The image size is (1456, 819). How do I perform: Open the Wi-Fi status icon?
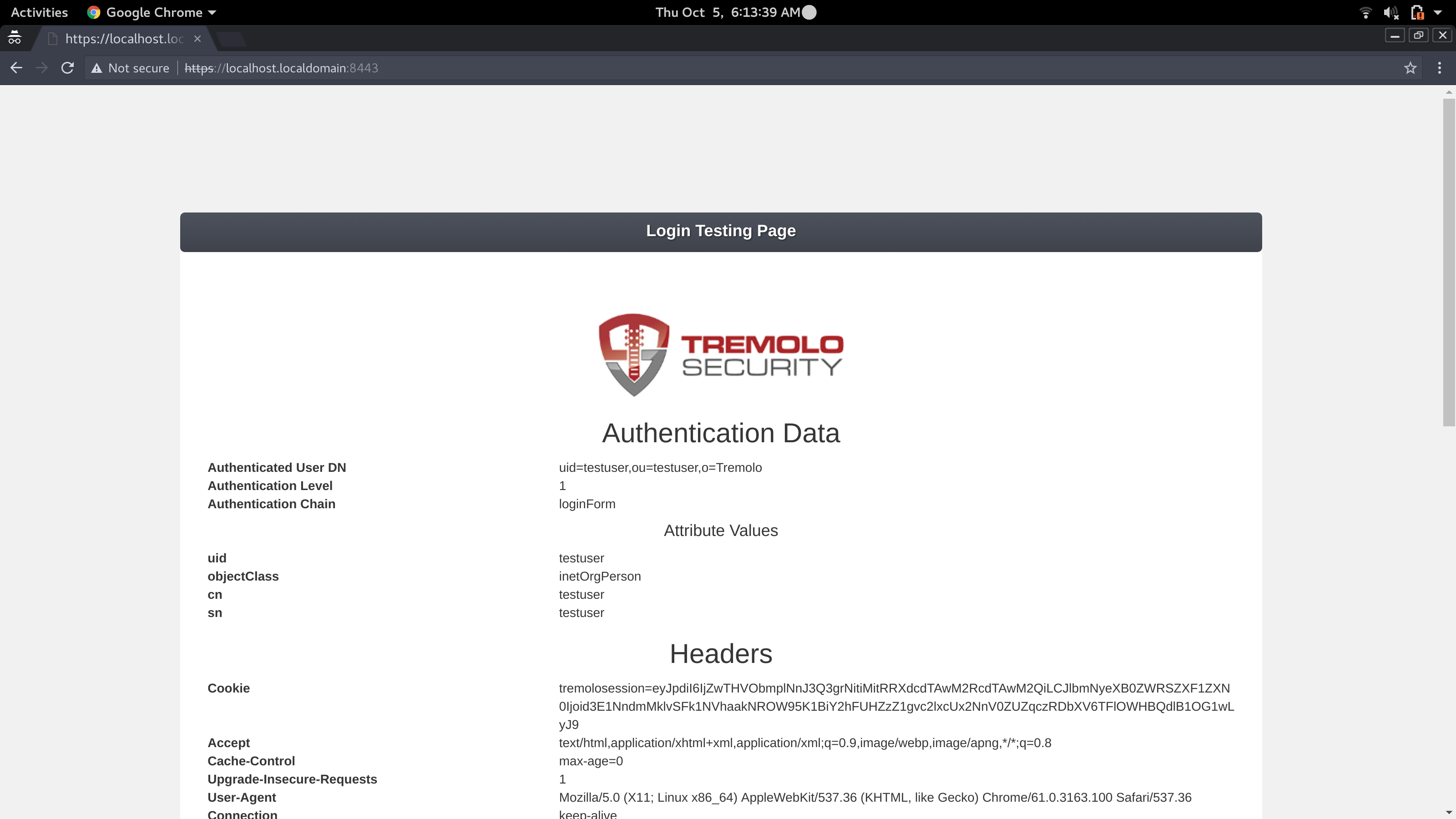pos(1365,12)
